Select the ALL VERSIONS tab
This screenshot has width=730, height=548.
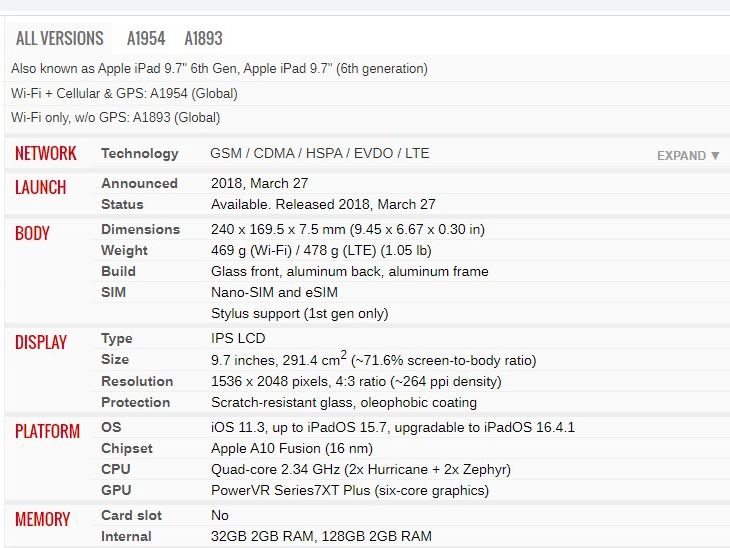tap(60, 38)
